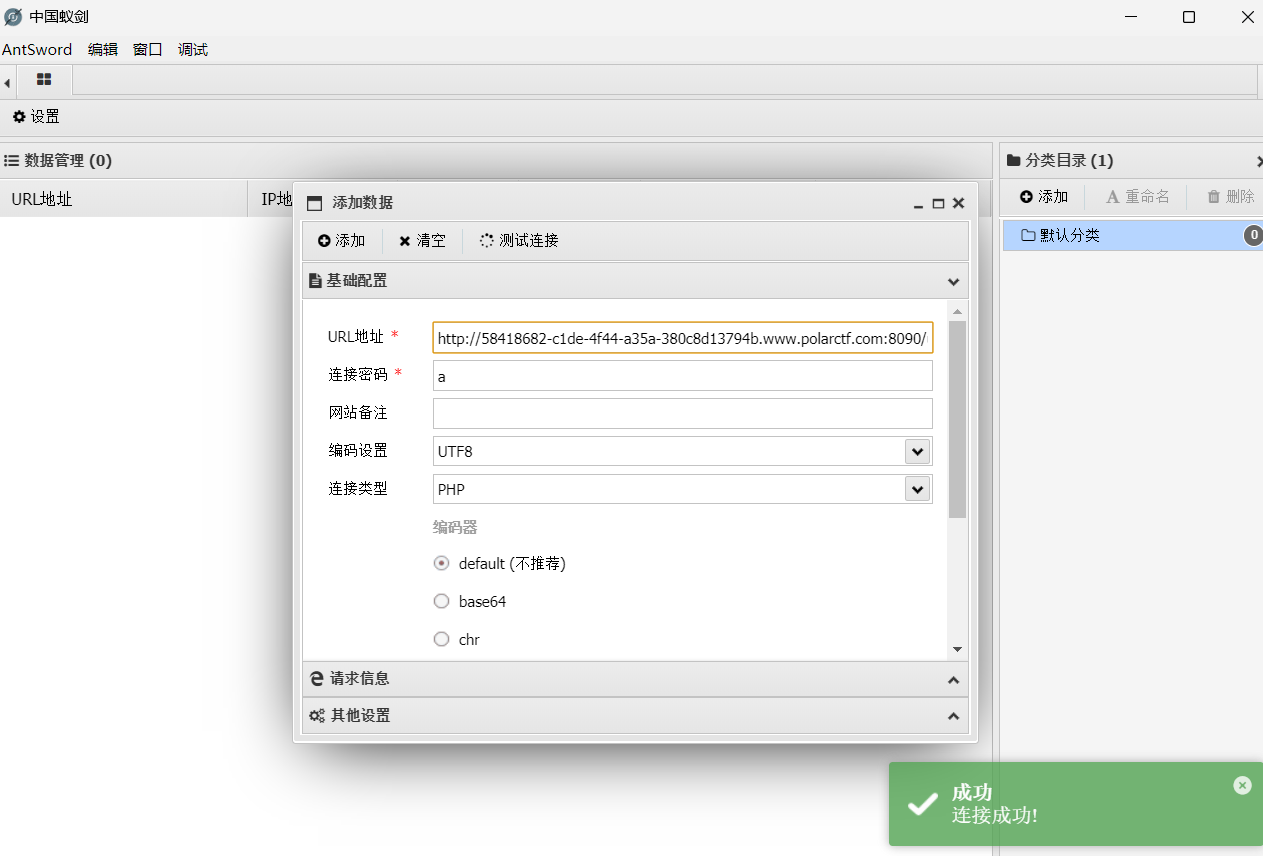Add a category in 分类目录 panel
This screenshot has width=1263, height=856.
pyautogui.click(x=1044, y=197)
